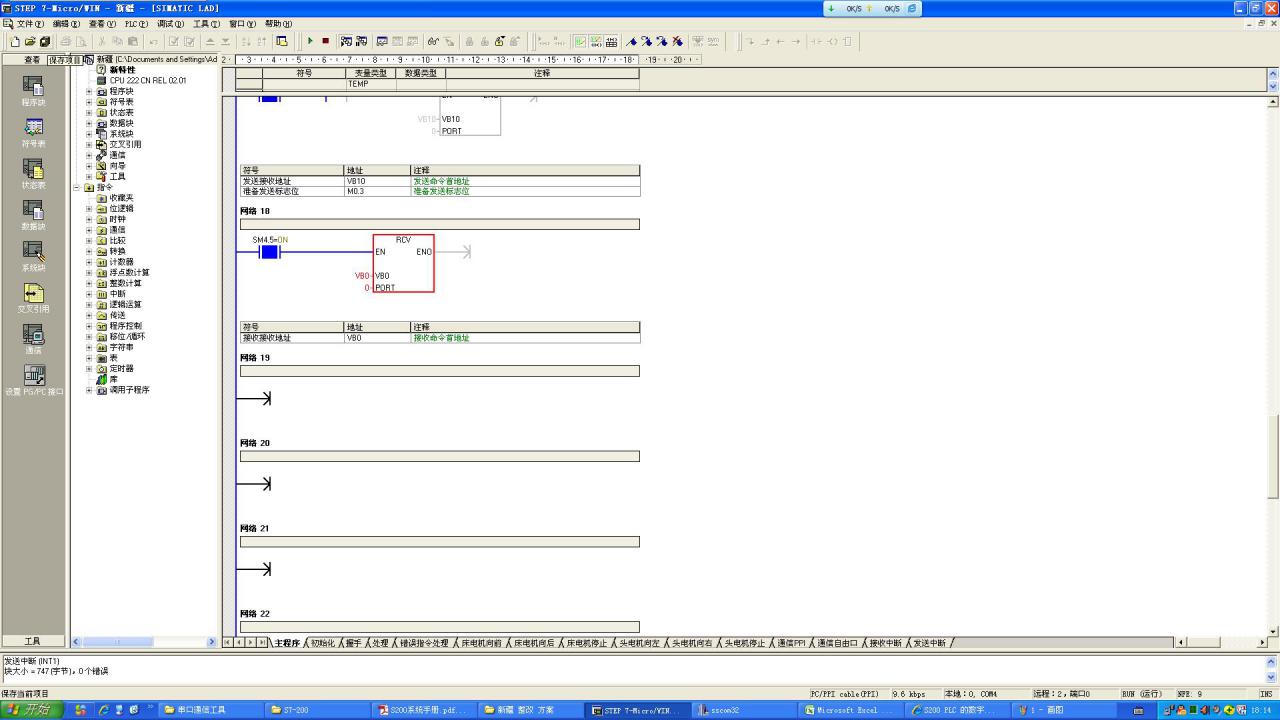Open the 工具 menu
The image size is (1280, 720).
(x=206, y=23)
